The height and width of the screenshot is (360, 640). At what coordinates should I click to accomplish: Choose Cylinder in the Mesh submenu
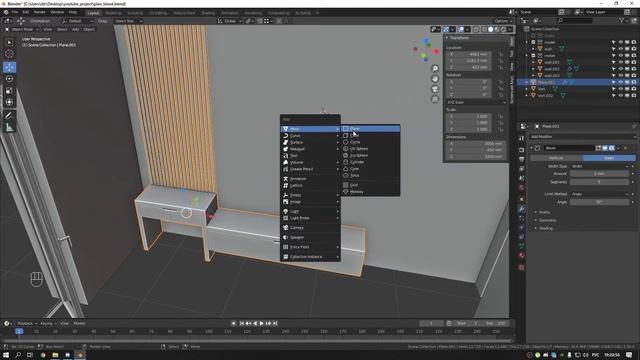pyautogui.click(x=370, y=162)
